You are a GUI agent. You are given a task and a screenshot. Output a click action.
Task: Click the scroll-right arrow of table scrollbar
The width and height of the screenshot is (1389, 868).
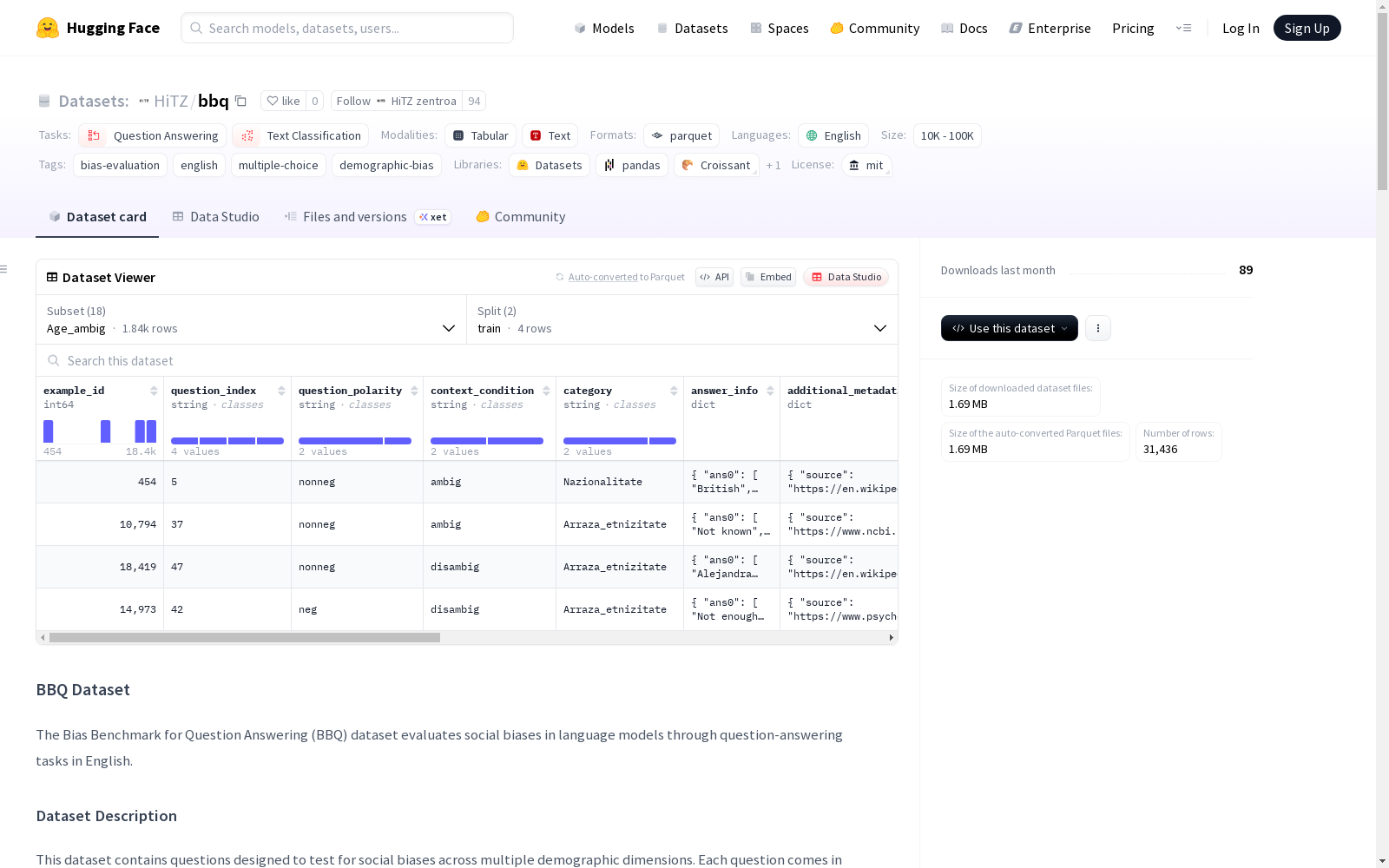tap(892, 638)
